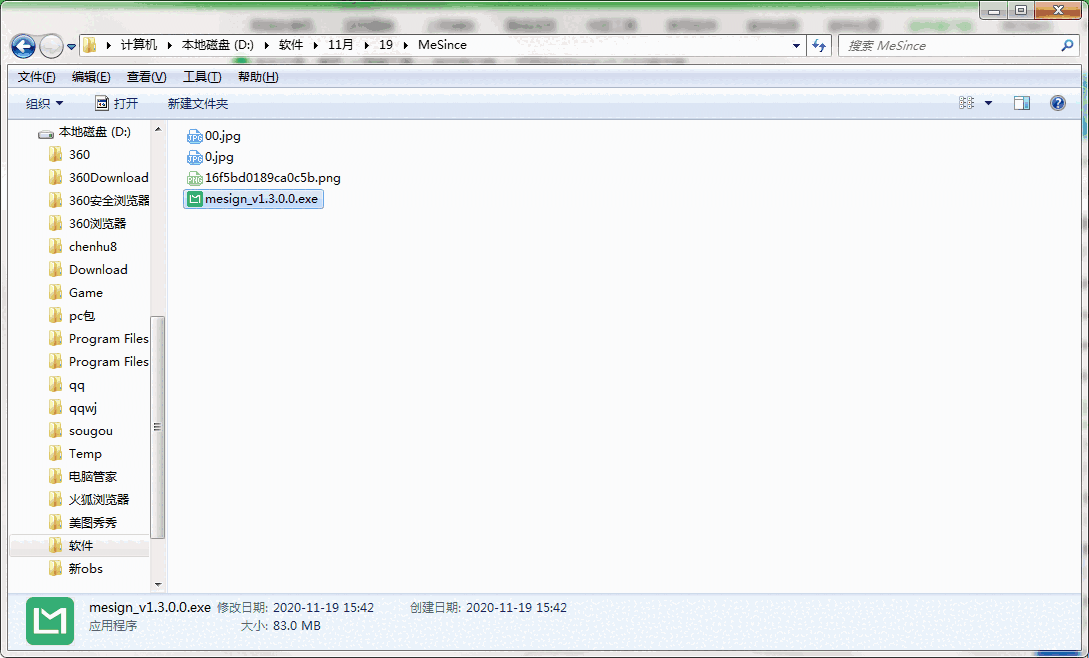The width and height of the screenshot is (1089, 658).
Task: Open the view options dropdown arrow
Action: [988, 103]
